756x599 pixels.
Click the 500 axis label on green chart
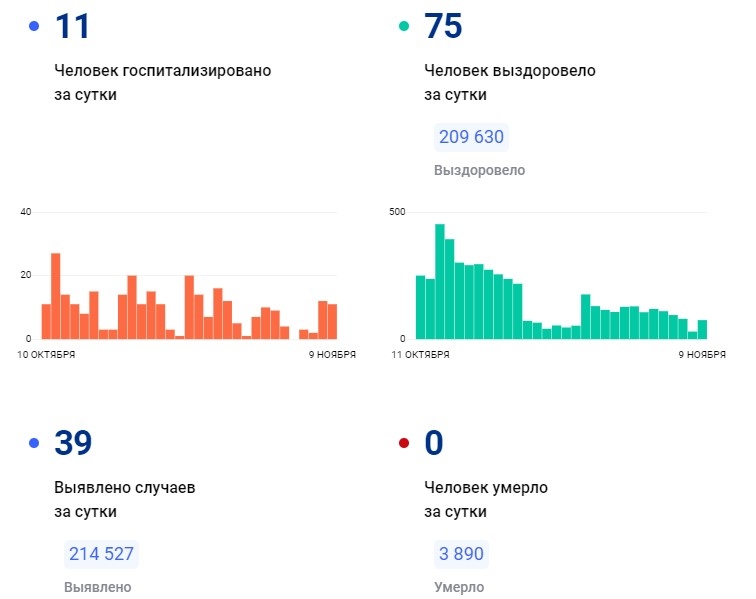(397, 212)
